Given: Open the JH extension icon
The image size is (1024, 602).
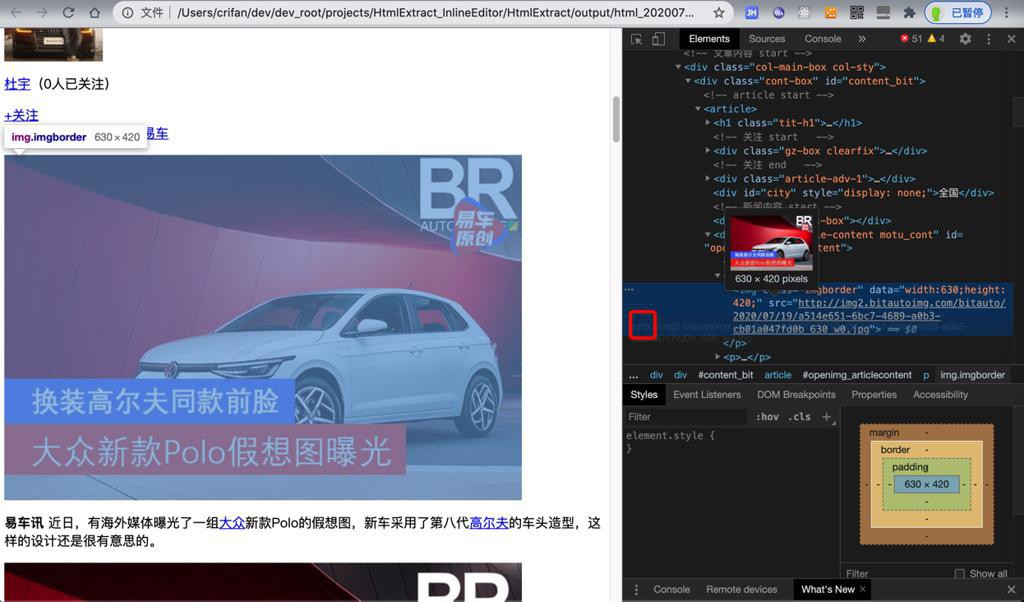Looking at the screenshot, I should 752,12.
